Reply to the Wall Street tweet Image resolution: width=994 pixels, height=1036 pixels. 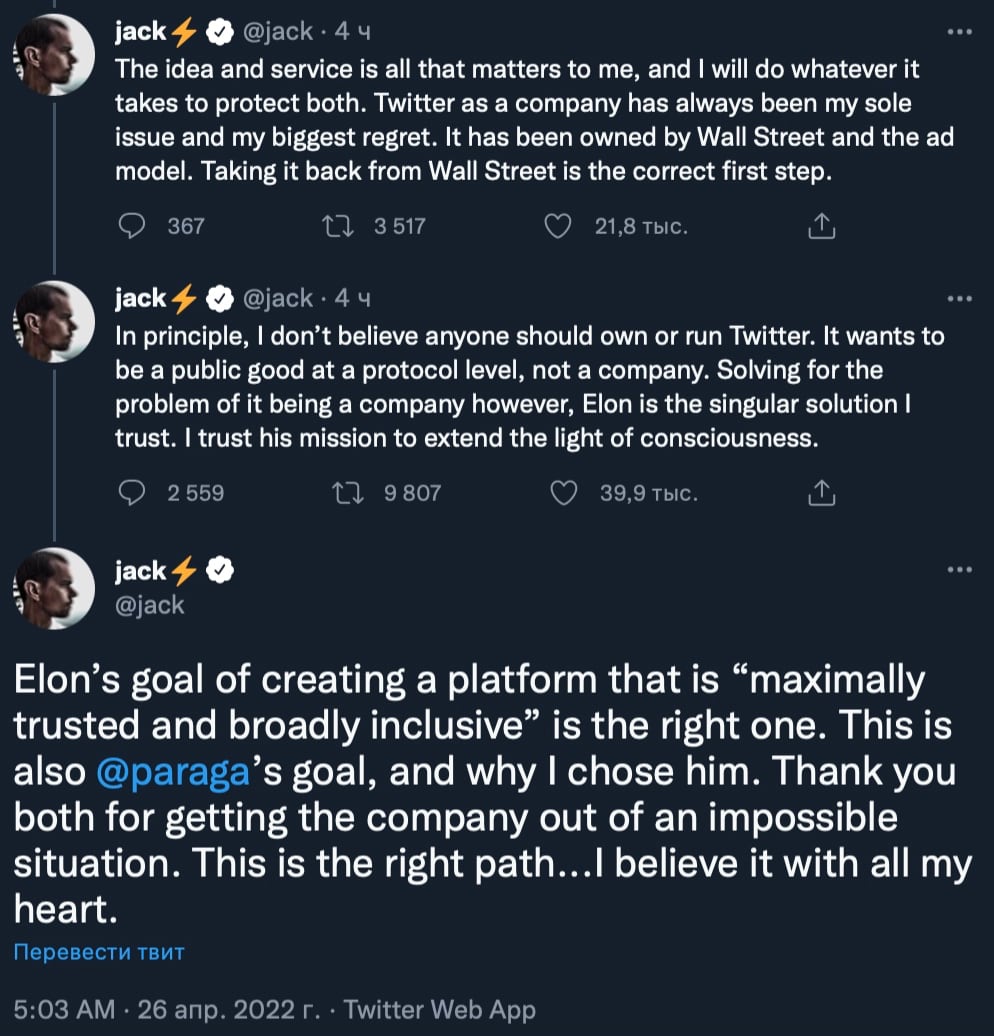pos(133,227)
